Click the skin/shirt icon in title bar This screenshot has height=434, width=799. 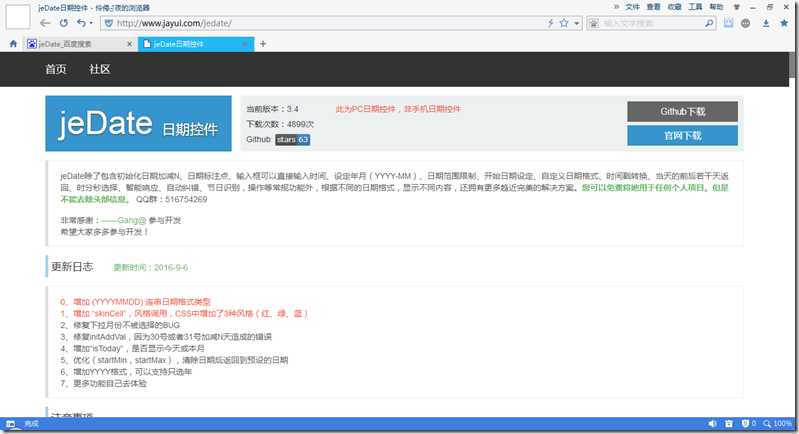point(737,7)
